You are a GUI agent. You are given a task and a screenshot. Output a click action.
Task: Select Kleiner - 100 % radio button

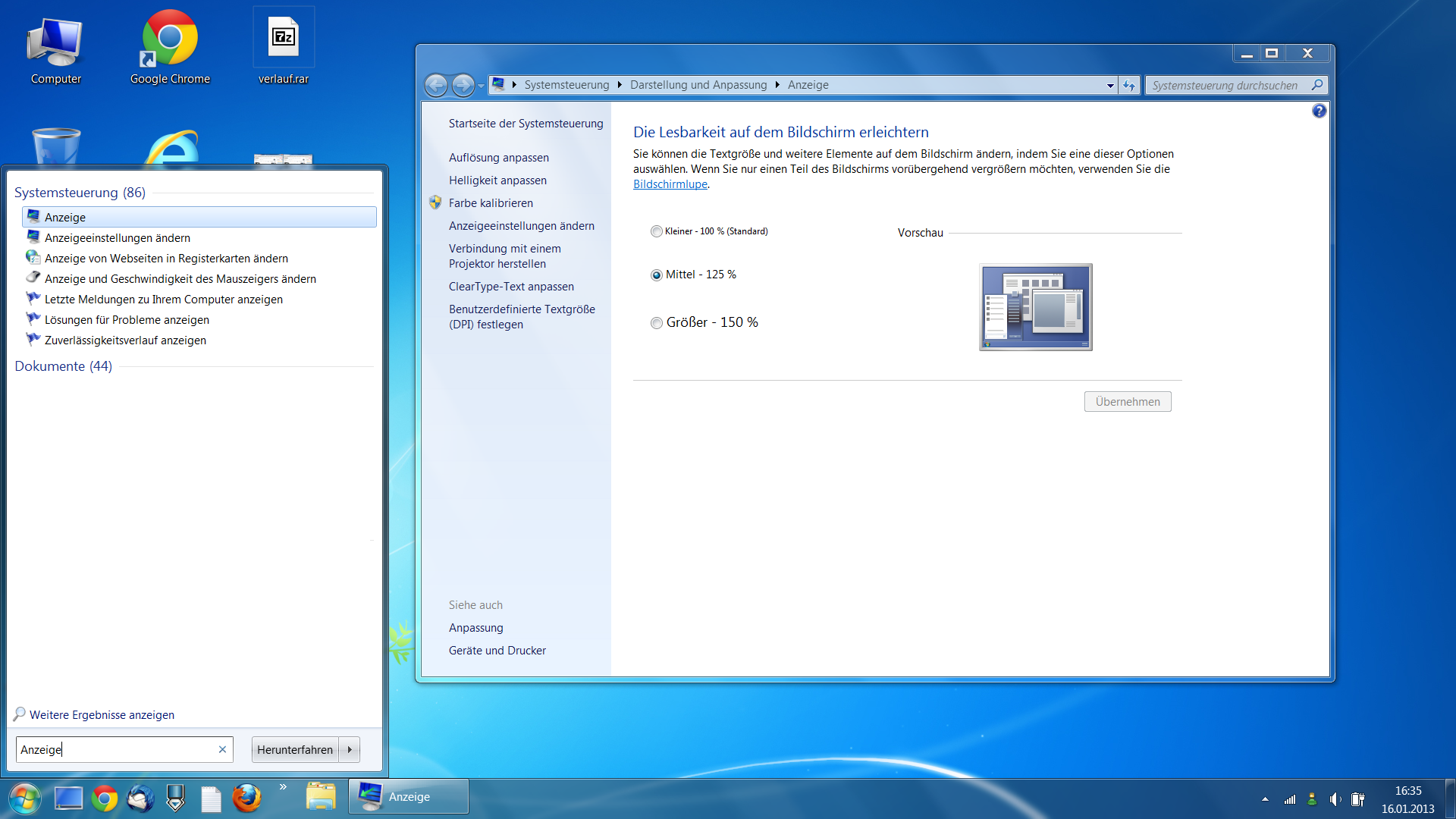click(x=657, y=231)
